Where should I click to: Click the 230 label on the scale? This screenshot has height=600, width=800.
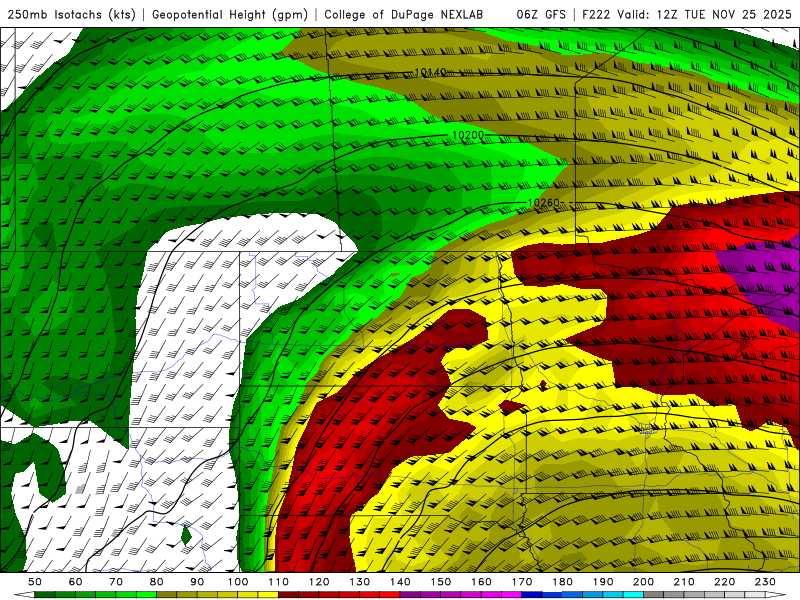point(765,582)
